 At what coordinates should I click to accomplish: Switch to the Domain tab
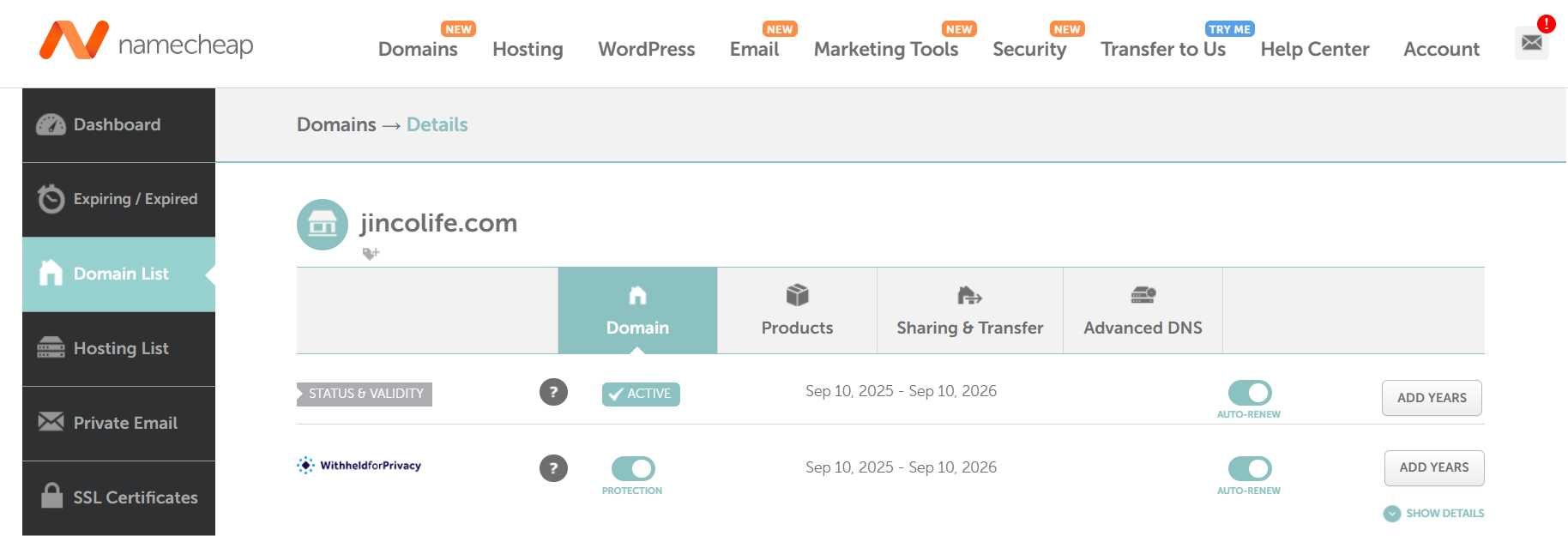pos(637,310)
